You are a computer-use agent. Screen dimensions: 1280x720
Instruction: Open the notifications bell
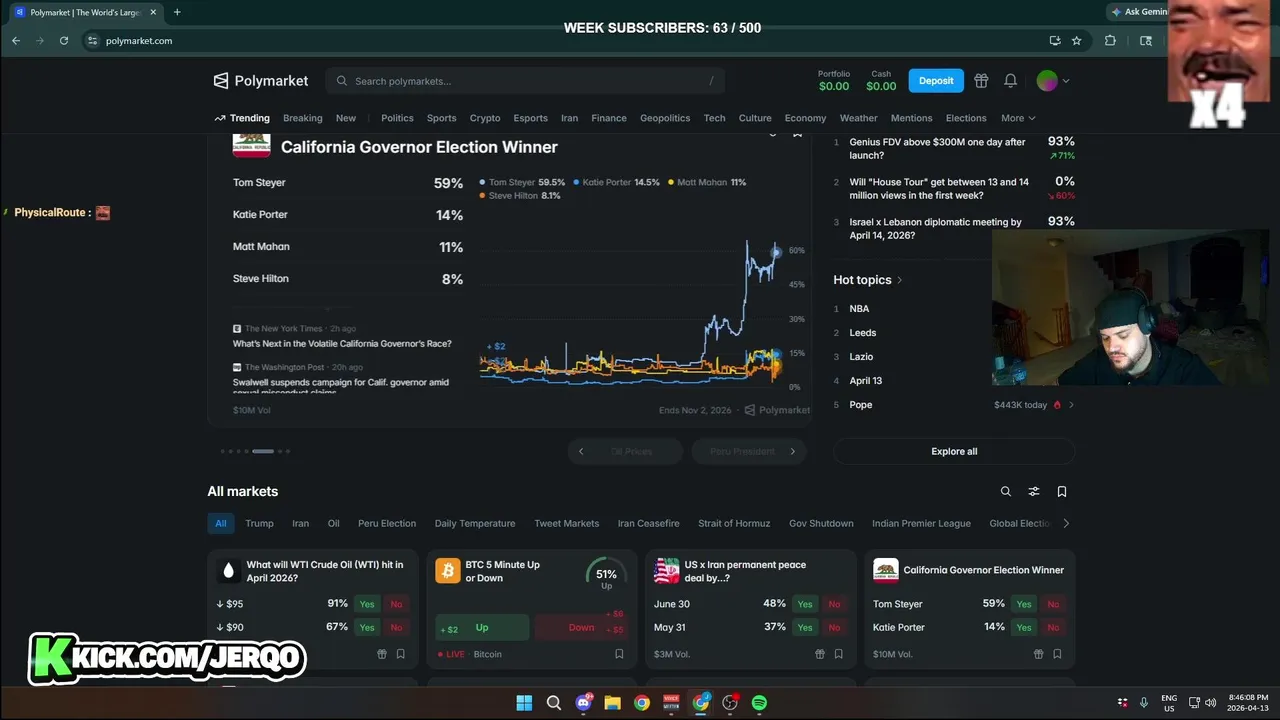pyautogui.click(x=1011, y=81)
